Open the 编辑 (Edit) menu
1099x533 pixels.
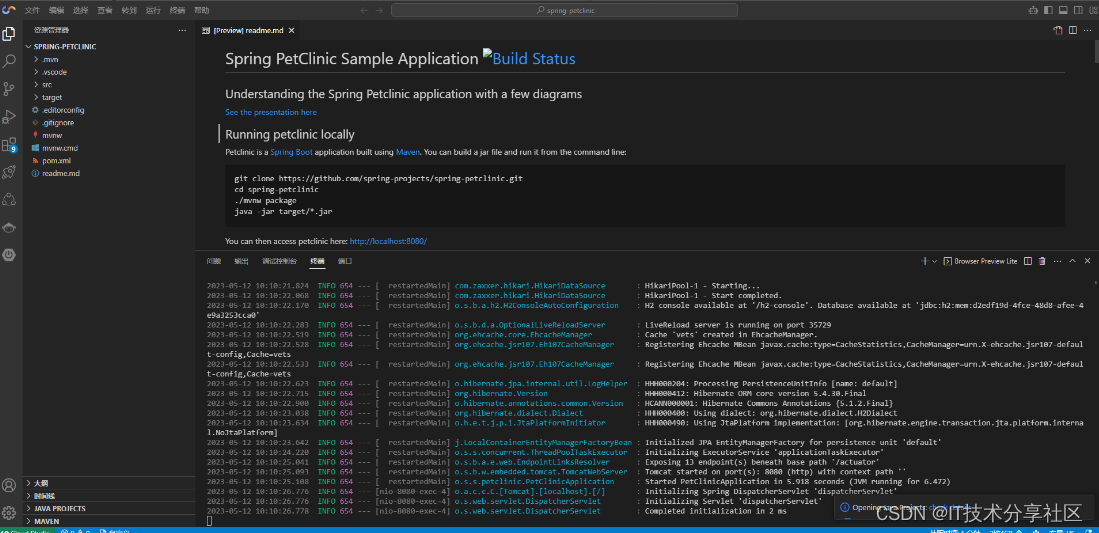click(56, 11)
